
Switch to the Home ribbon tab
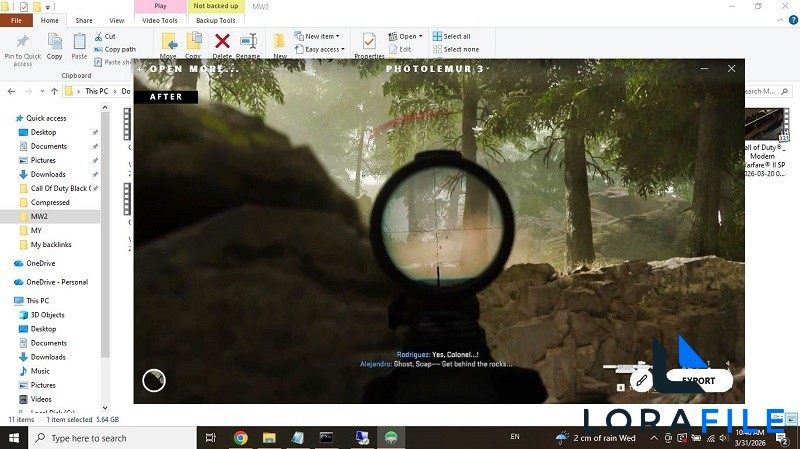49,20
